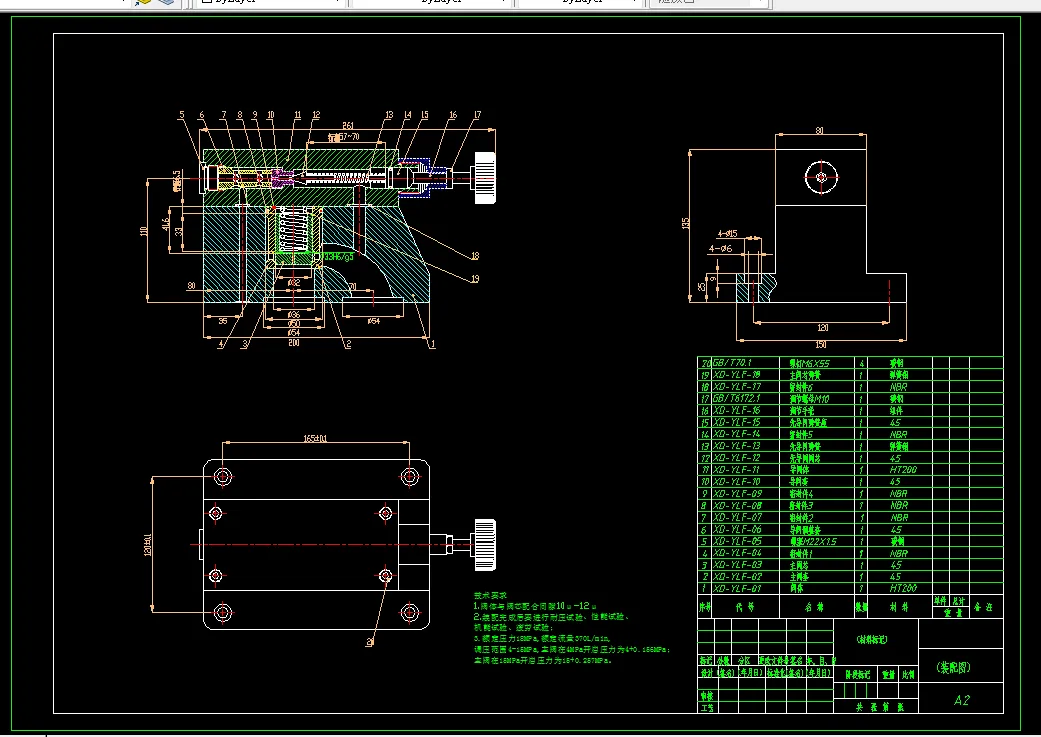Click the bottom-right mounting hole in plan view

409,612
